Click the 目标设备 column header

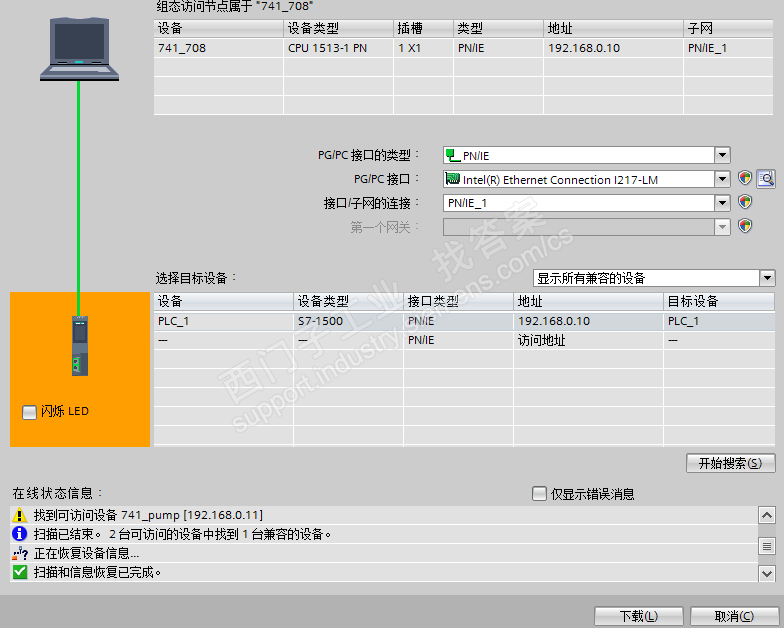719,302
